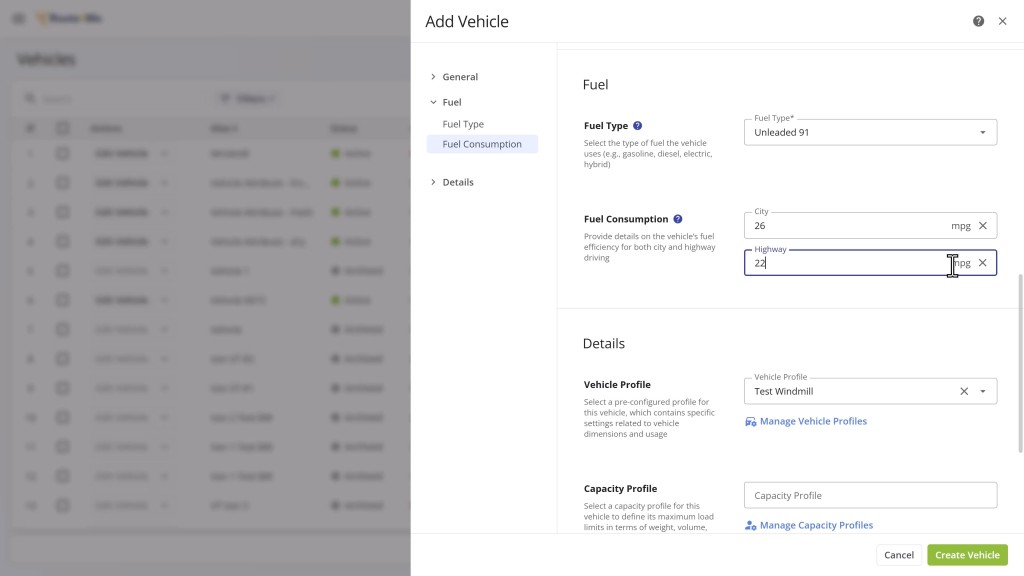Clear the City mpg field value
This screenshot has height=576, width=1024.
[x=982, y=226]
